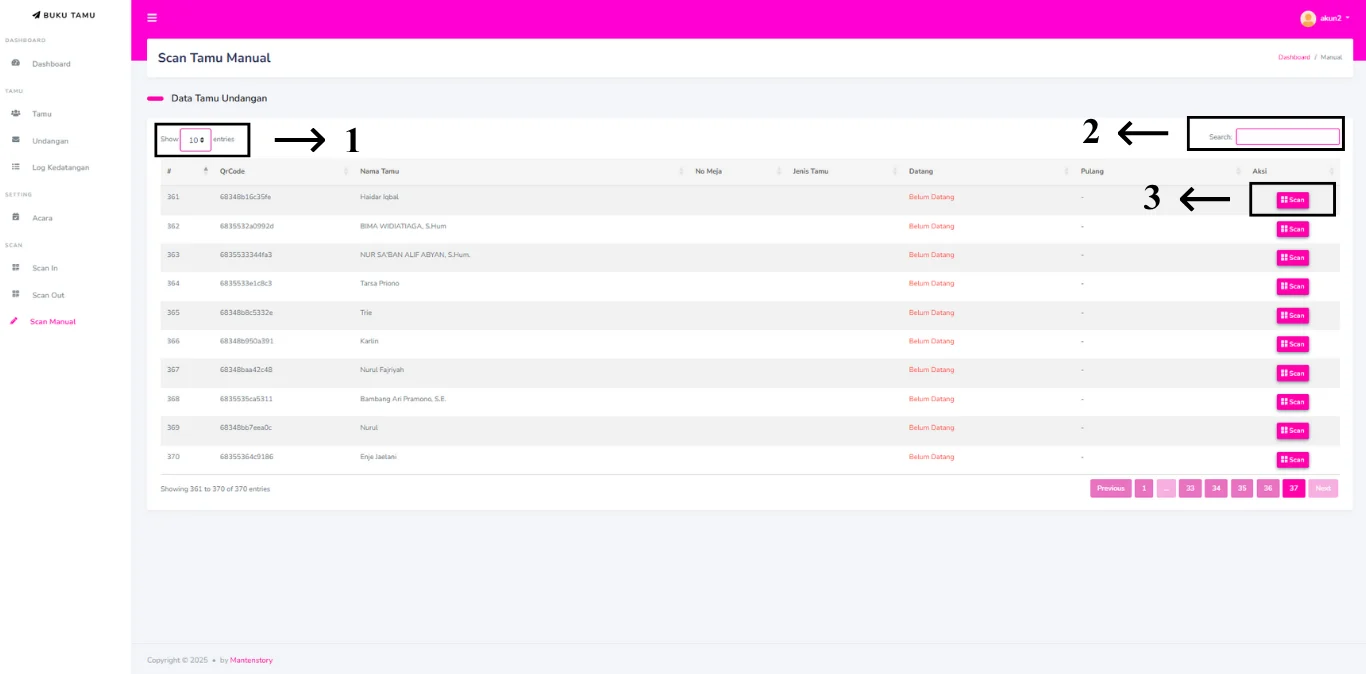The height and width of the screenshot is (674, 1366).
Task: Click the hamburger menu icon in header
Action: 152,18
